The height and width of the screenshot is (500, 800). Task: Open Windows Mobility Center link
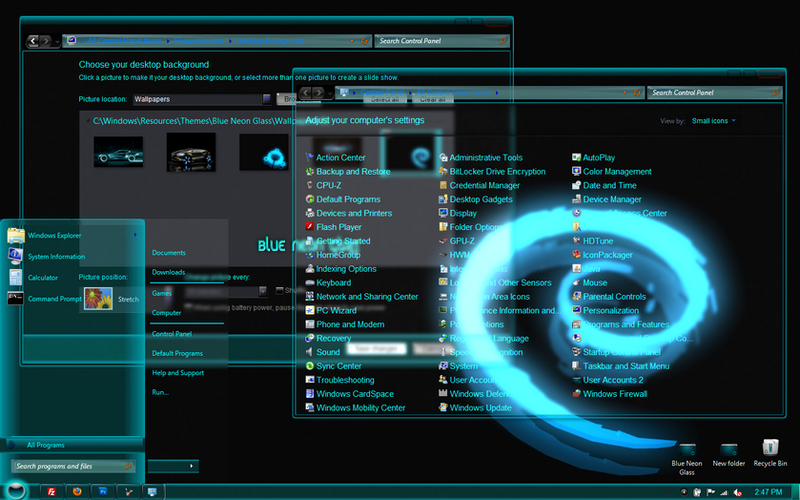click(360, 408)
